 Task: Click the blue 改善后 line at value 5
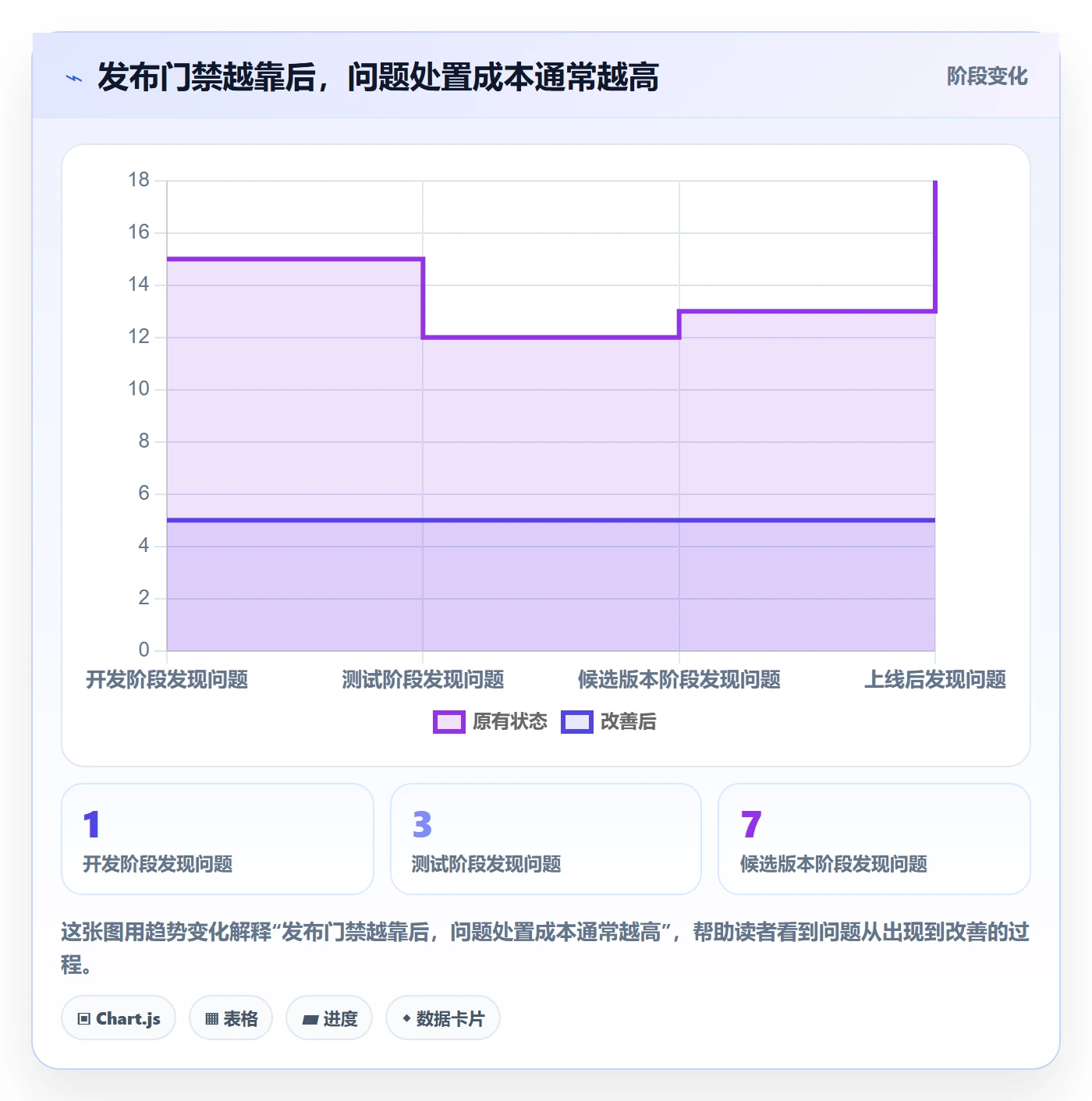click(551, 520)
